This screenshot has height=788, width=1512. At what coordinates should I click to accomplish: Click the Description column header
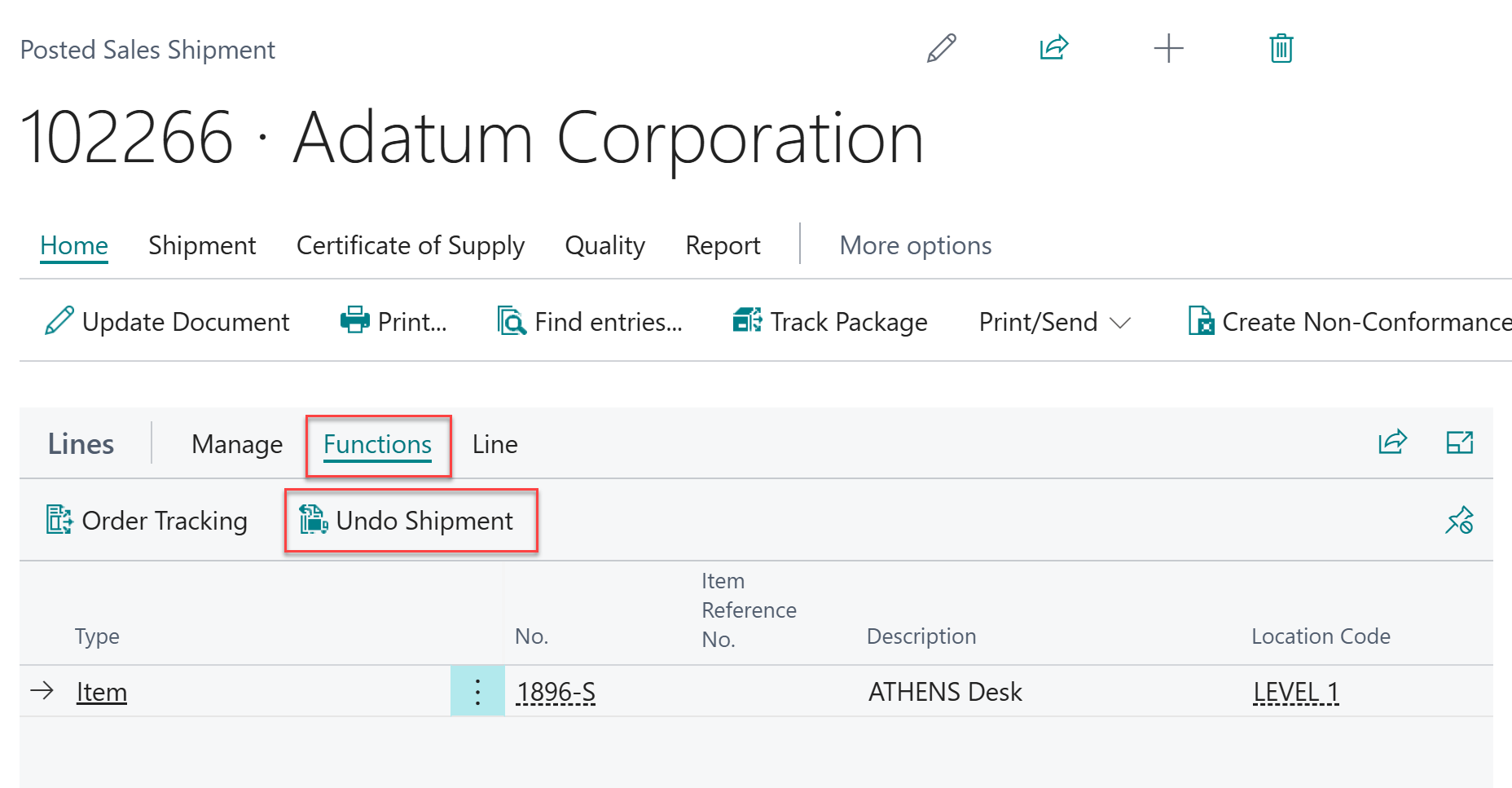921,636
